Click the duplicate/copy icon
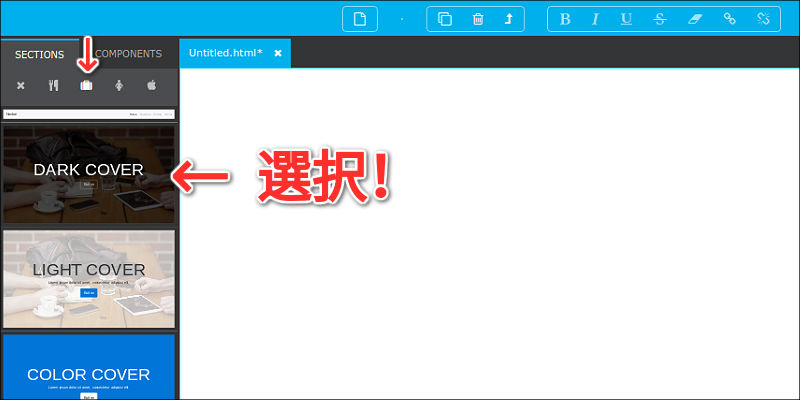This screenshot has width=800, height=400. click(x=445, y=19)
